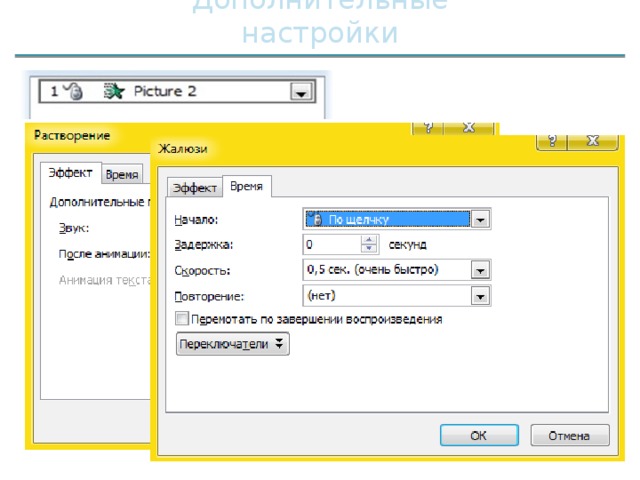Viewport: 640px width, 480px height.
Task: Switch to Эффект tab in Жалюзи dialog
Action: [195, 188]
